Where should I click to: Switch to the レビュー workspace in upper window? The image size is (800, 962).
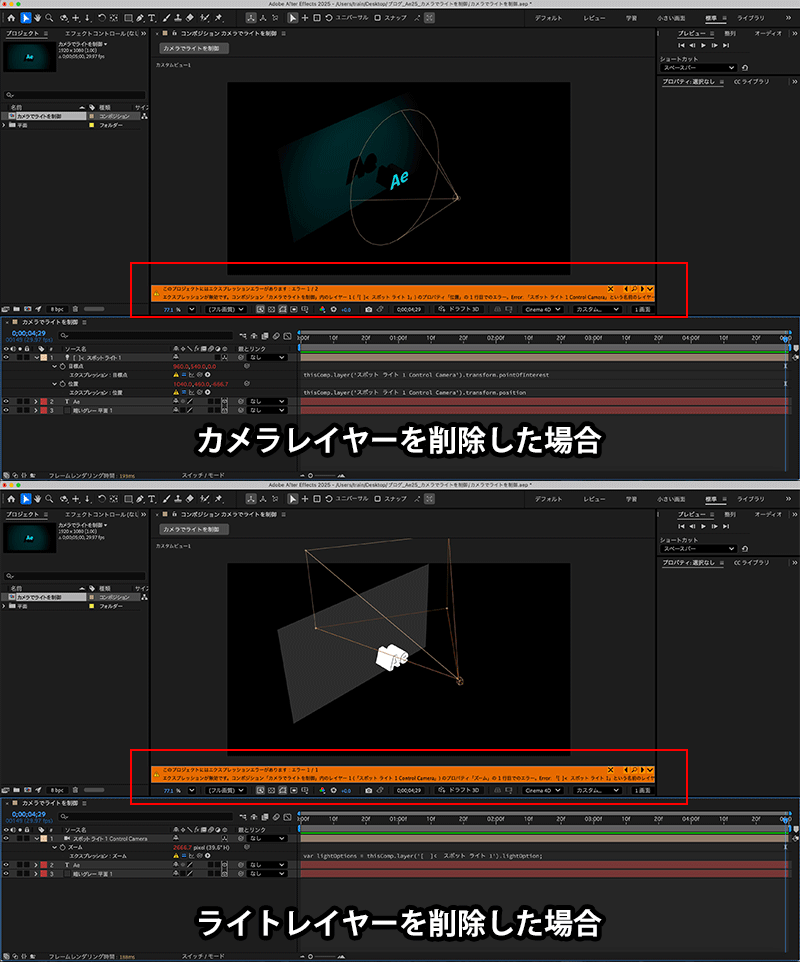[x=594, y=18]
